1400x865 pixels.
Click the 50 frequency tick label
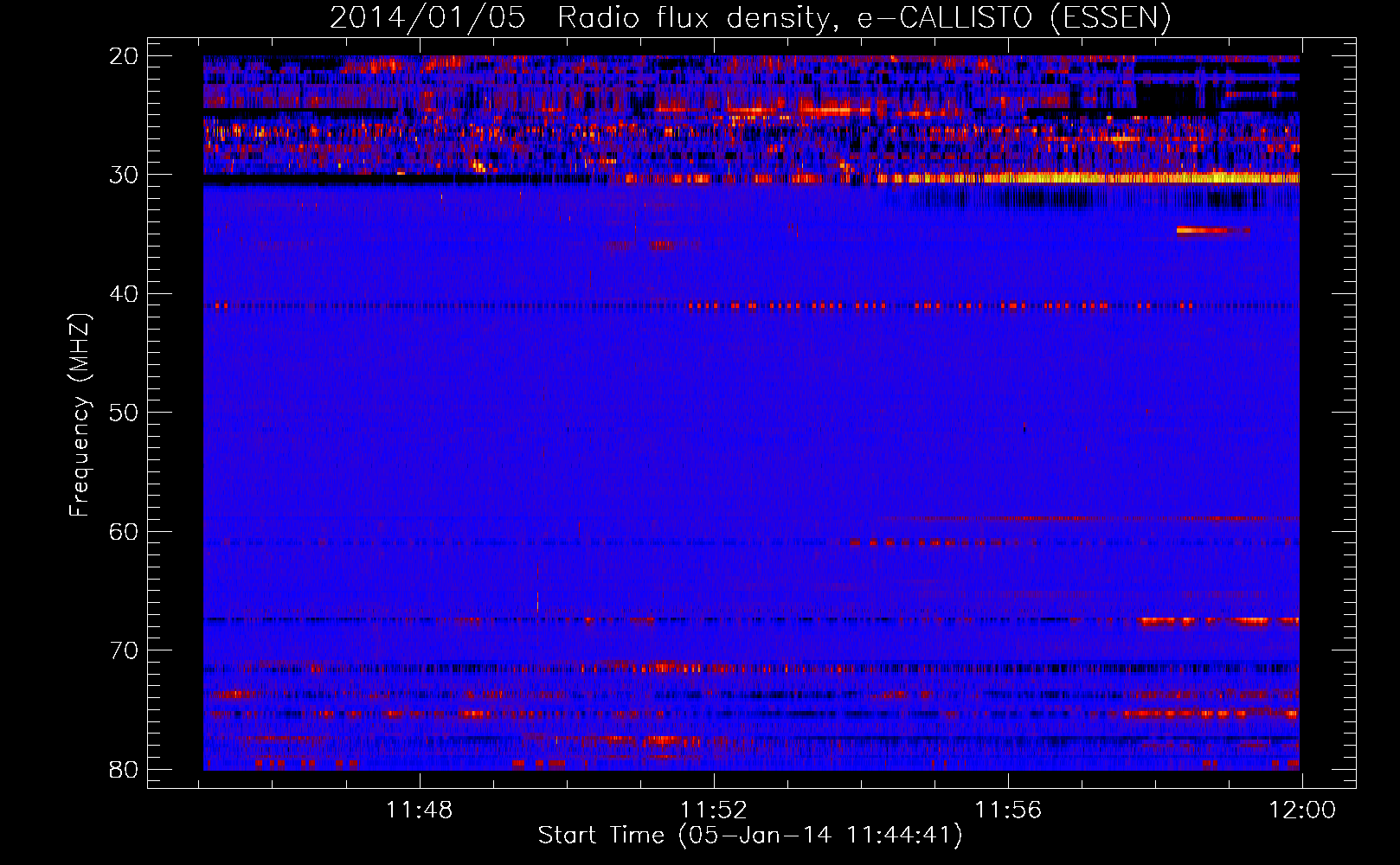(124, 413)
